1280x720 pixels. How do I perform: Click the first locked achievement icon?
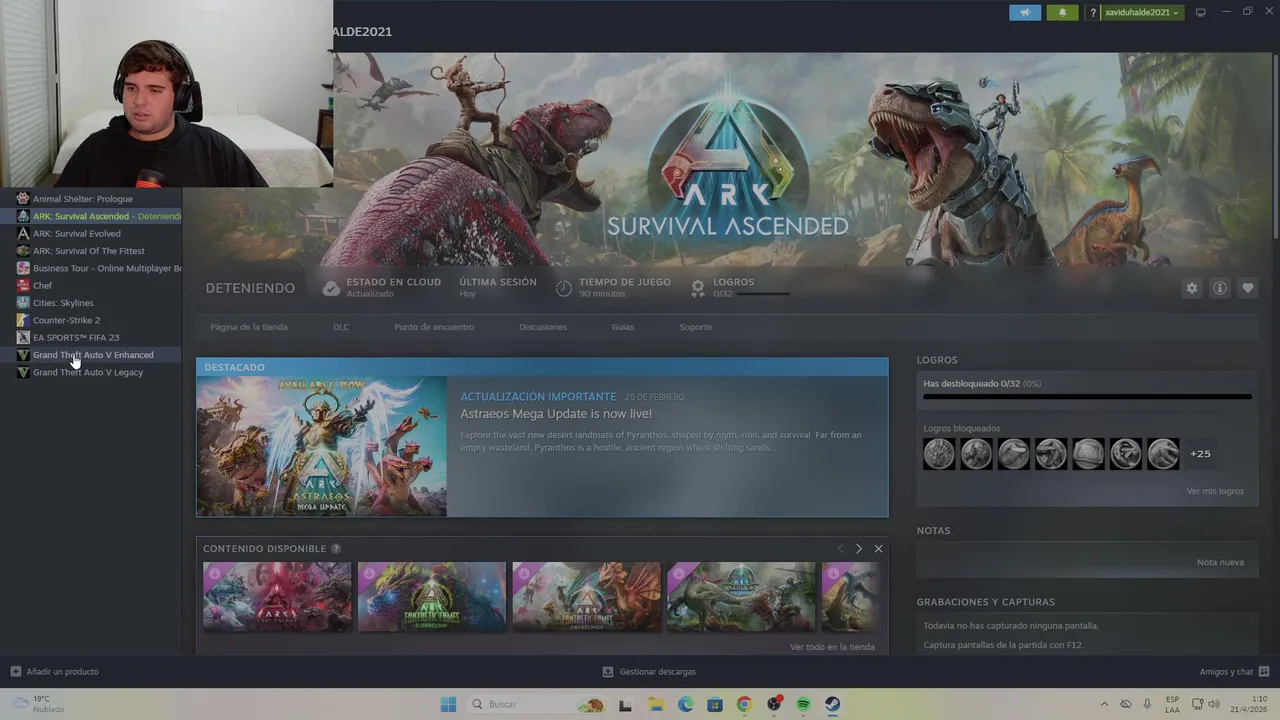click(939, 454)
